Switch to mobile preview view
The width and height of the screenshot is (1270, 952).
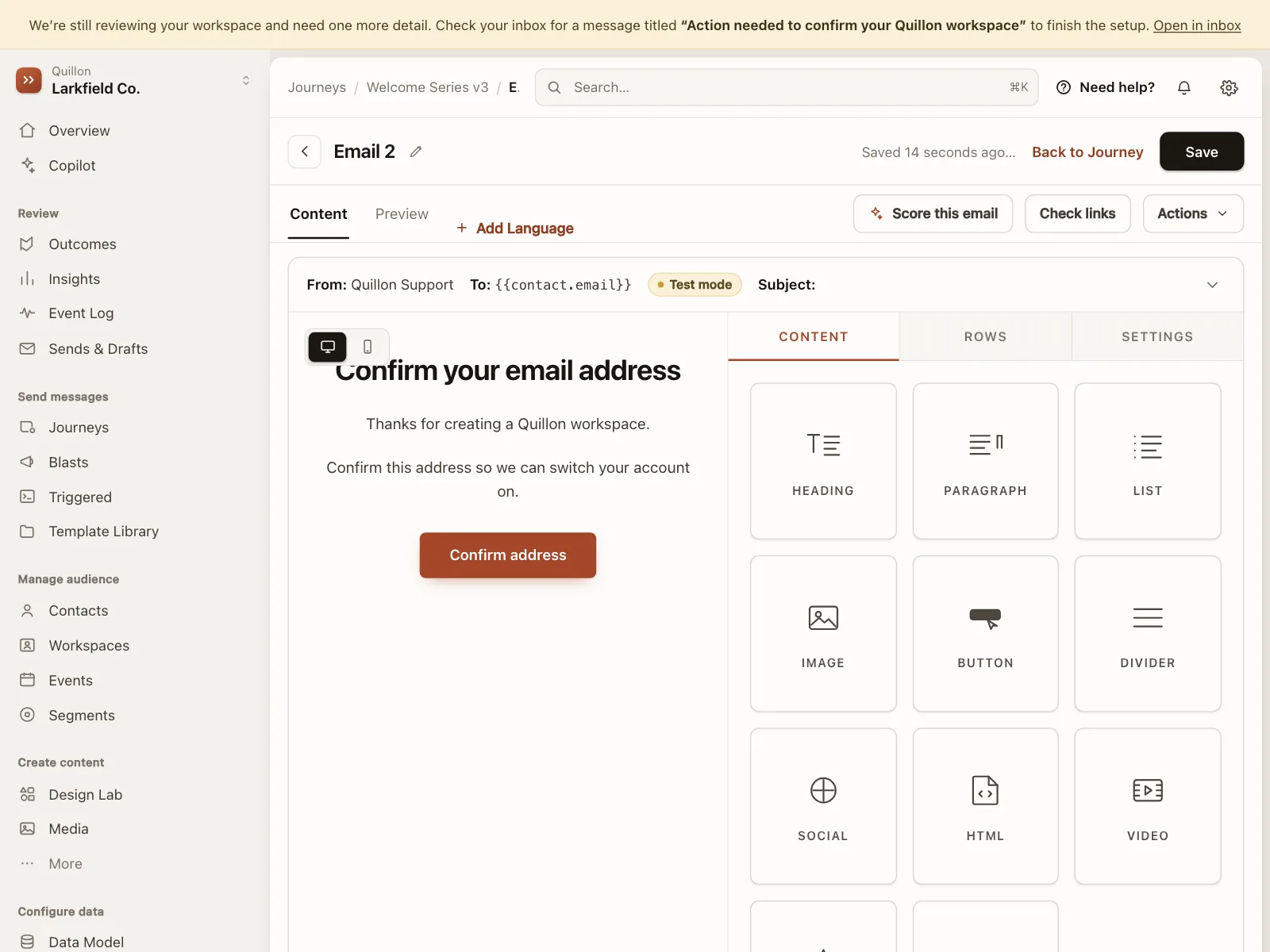tap(368, 347)
